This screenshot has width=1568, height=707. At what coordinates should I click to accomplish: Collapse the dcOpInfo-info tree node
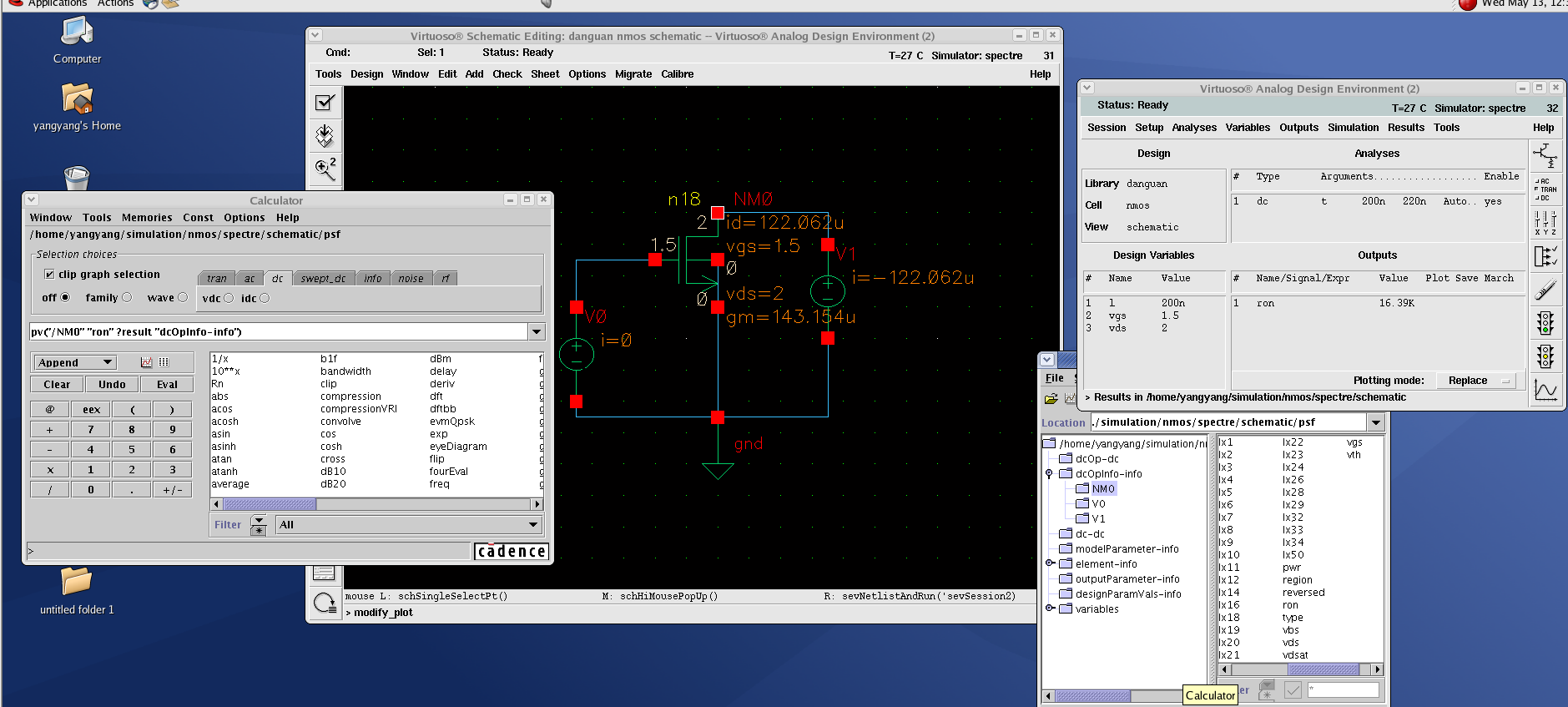click(x=1049, y=474)
